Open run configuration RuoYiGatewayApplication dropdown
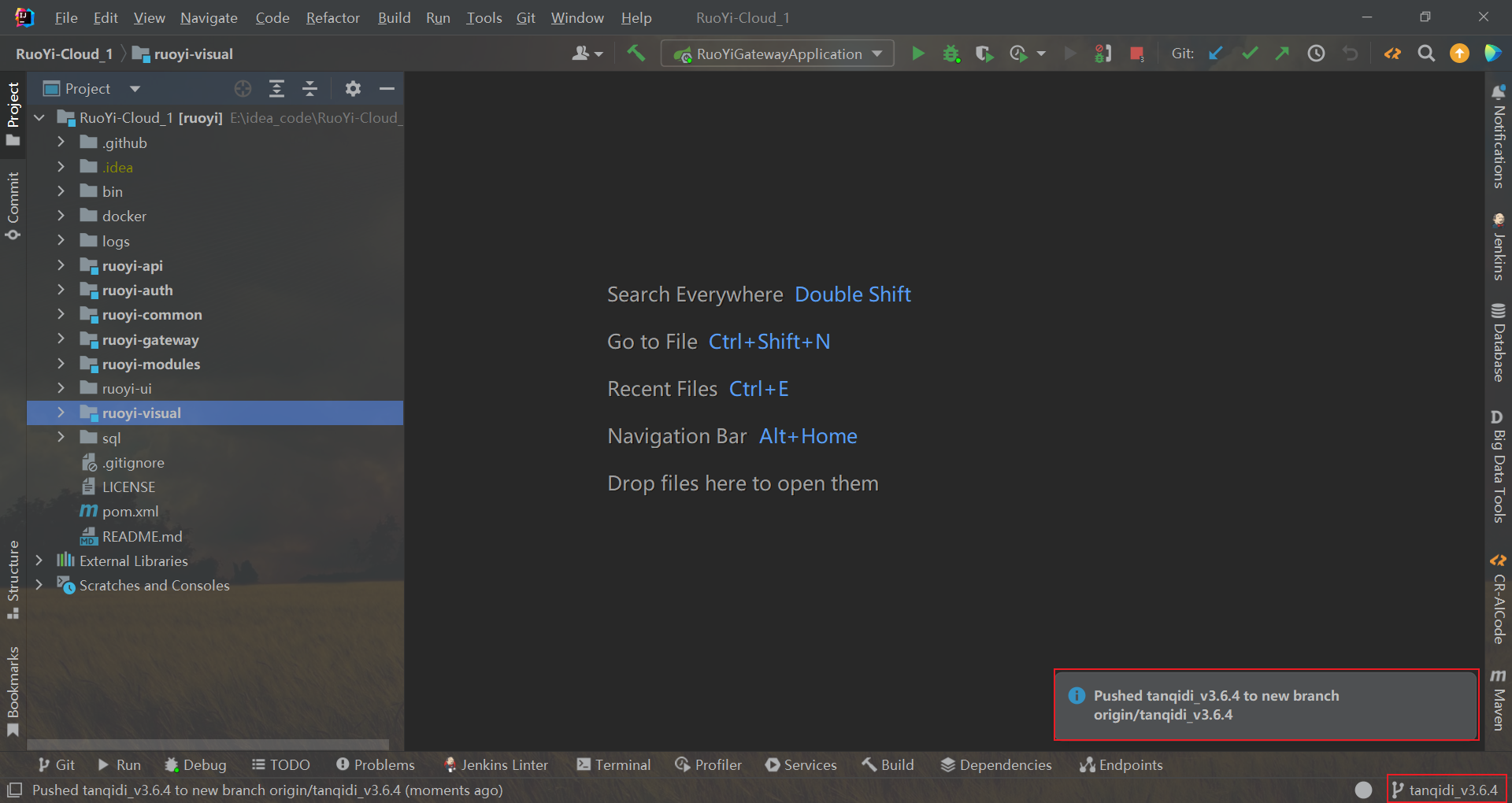The image size is (1512, 803). pyautogui.click(x=777, y=54)
